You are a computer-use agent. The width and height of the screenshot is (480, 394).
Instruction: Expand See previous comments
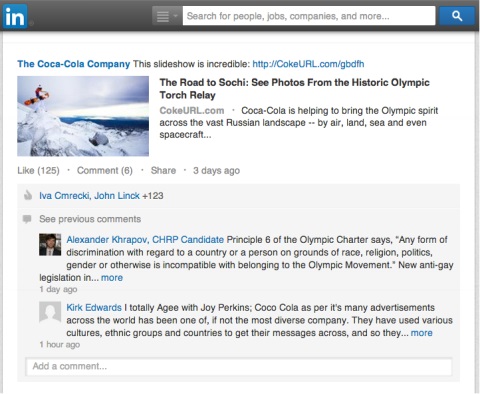(90, 219)
